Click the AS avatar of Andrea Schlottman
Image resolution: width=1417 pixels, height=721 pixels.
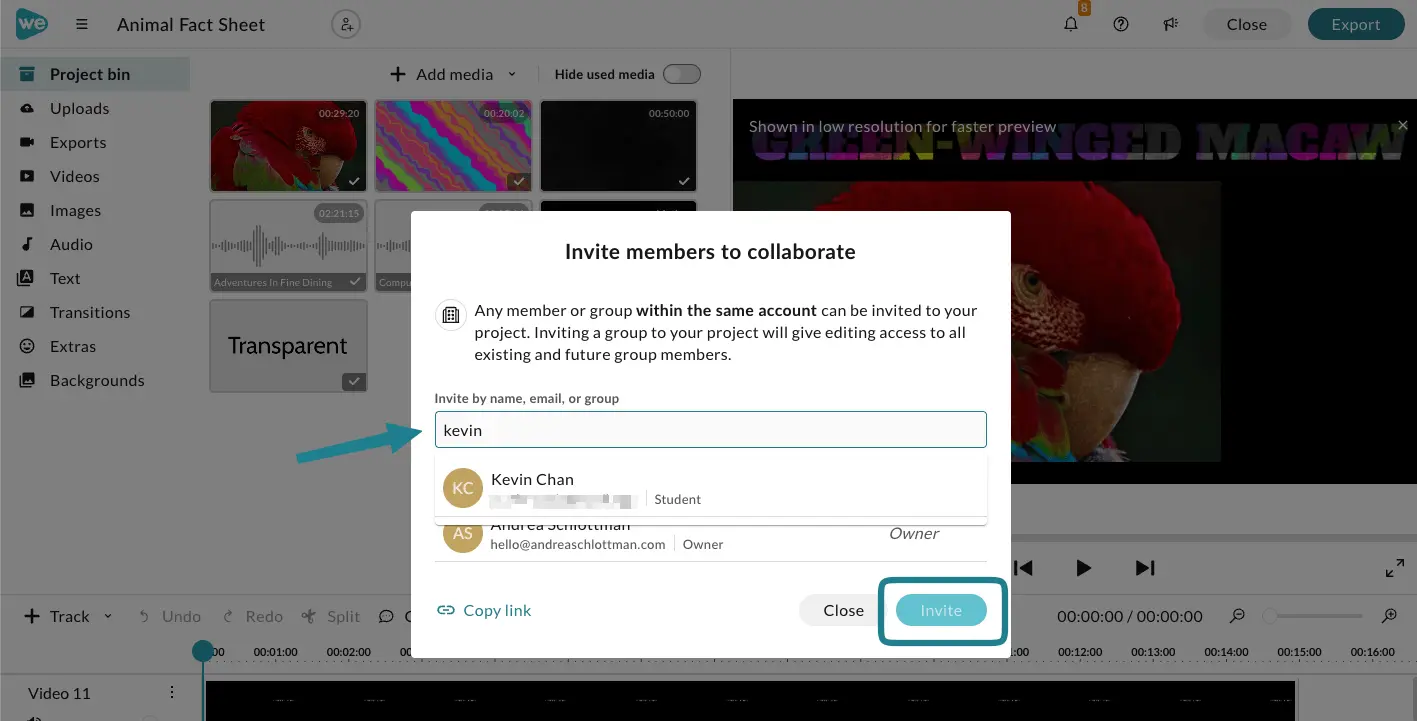[x=463, y=536]
